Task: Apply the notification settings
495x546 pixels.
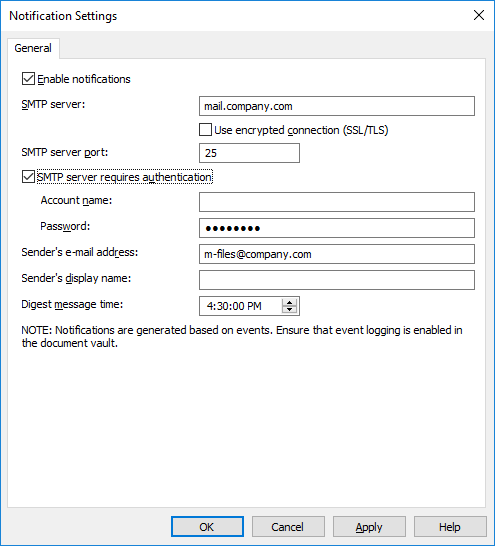Action: 369,526
